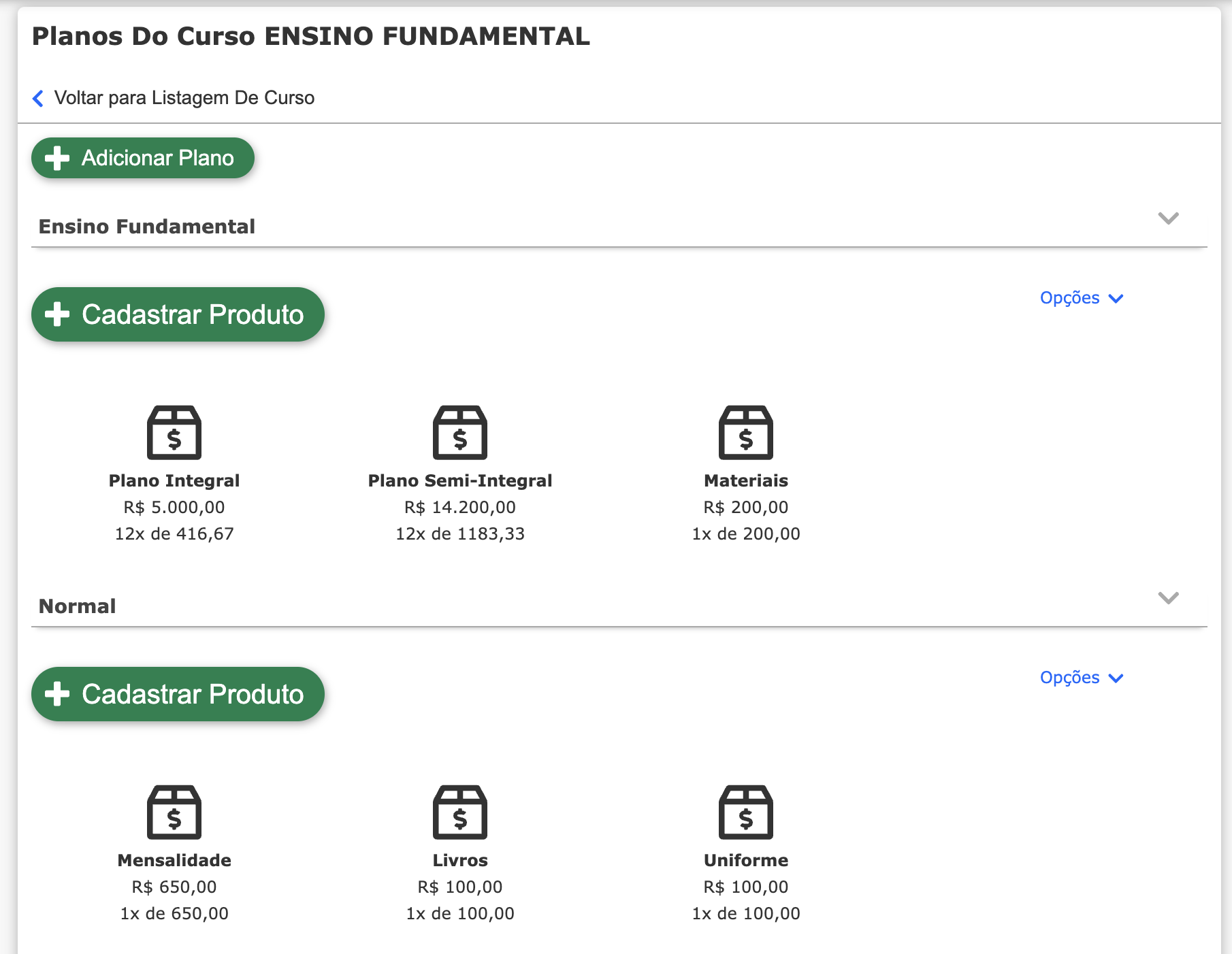Click the 12x de 1183,33 installment text

[460, 534]
